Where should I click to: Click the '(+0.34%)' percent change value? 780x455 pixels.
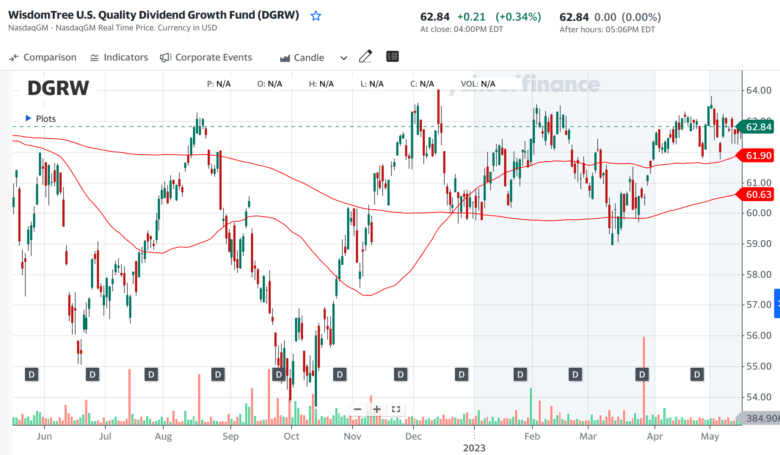tap(518, 17)
